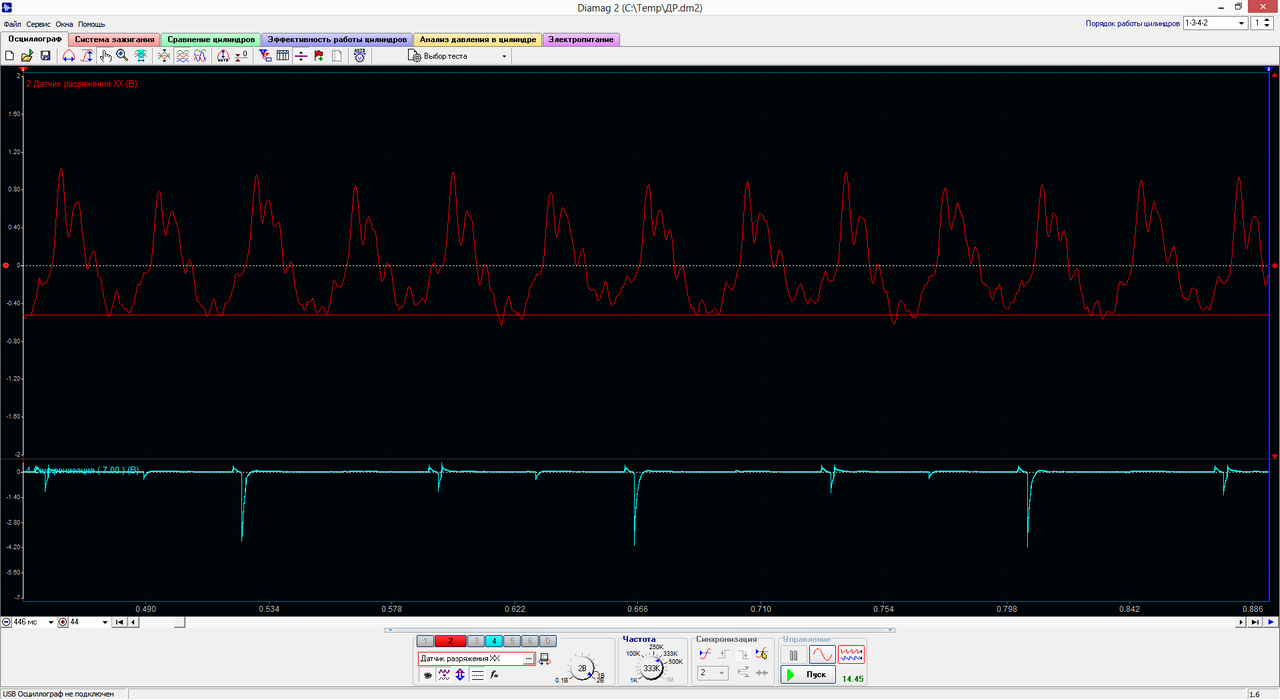Open sensor list via the ellipsis button
Screen dimensions: 1280x700
pyautogui.click(x=529, y=659)
